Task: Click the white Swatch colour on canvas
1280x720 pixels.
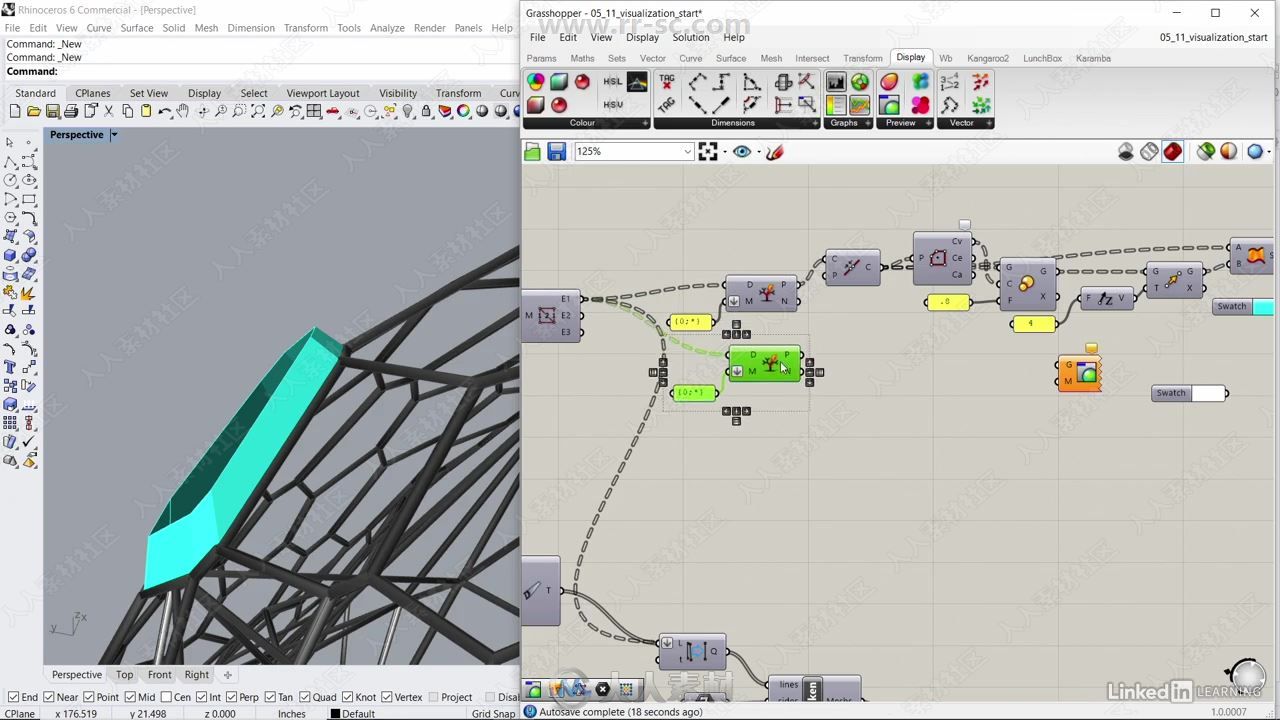Action: pyautogui.click(x=1208, y=393)
